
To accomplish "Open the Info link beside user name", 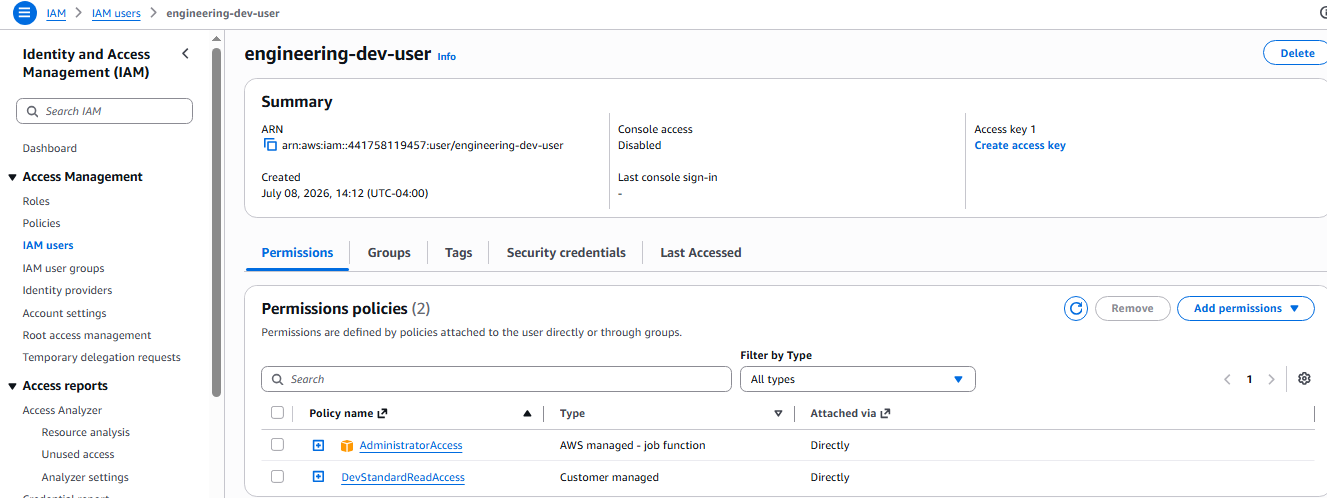I will (x=447, y=57).
